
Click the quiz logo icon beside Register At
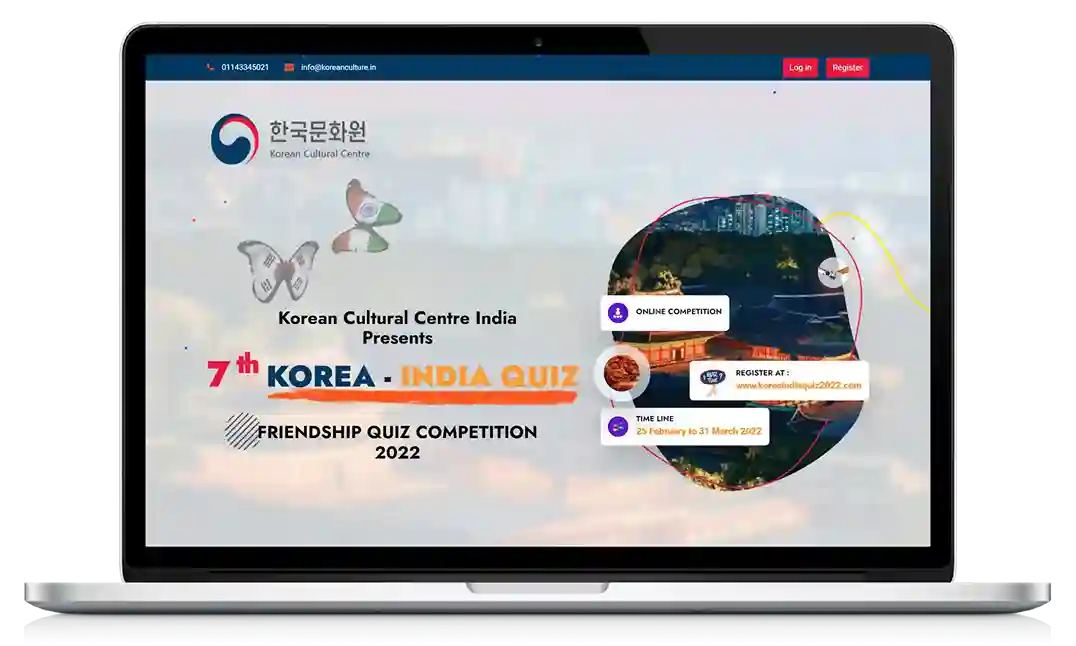click(x=712, y=380)
